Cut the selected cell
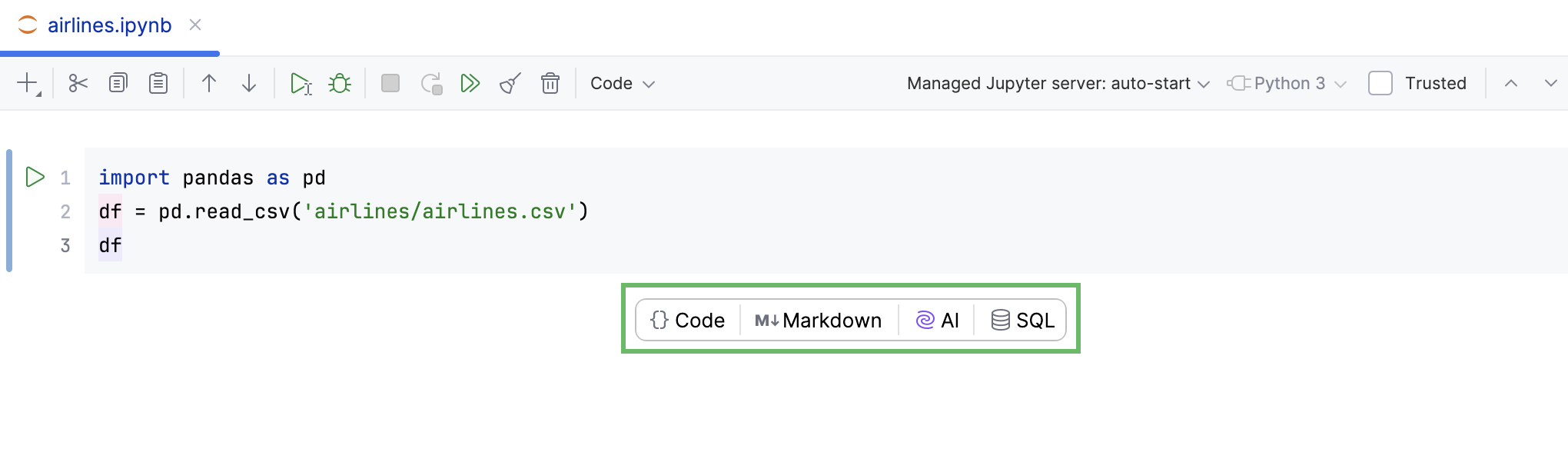1568x452 pixels. (78, 82)
